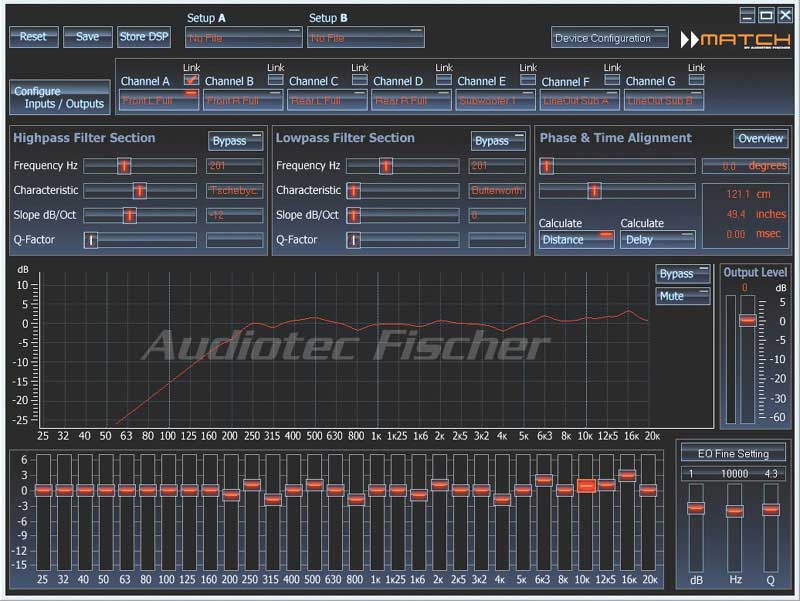Uncheck the Link checkbox beside Channel A
This screenshot has height=601, width=800.
191,80
